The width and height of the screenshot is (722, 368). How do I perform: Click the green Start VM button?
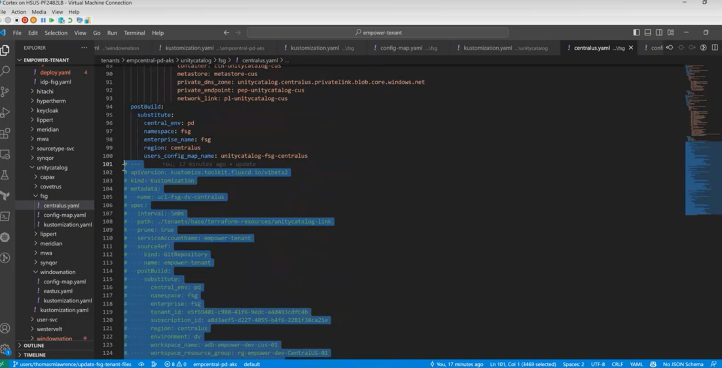point(52,20)
